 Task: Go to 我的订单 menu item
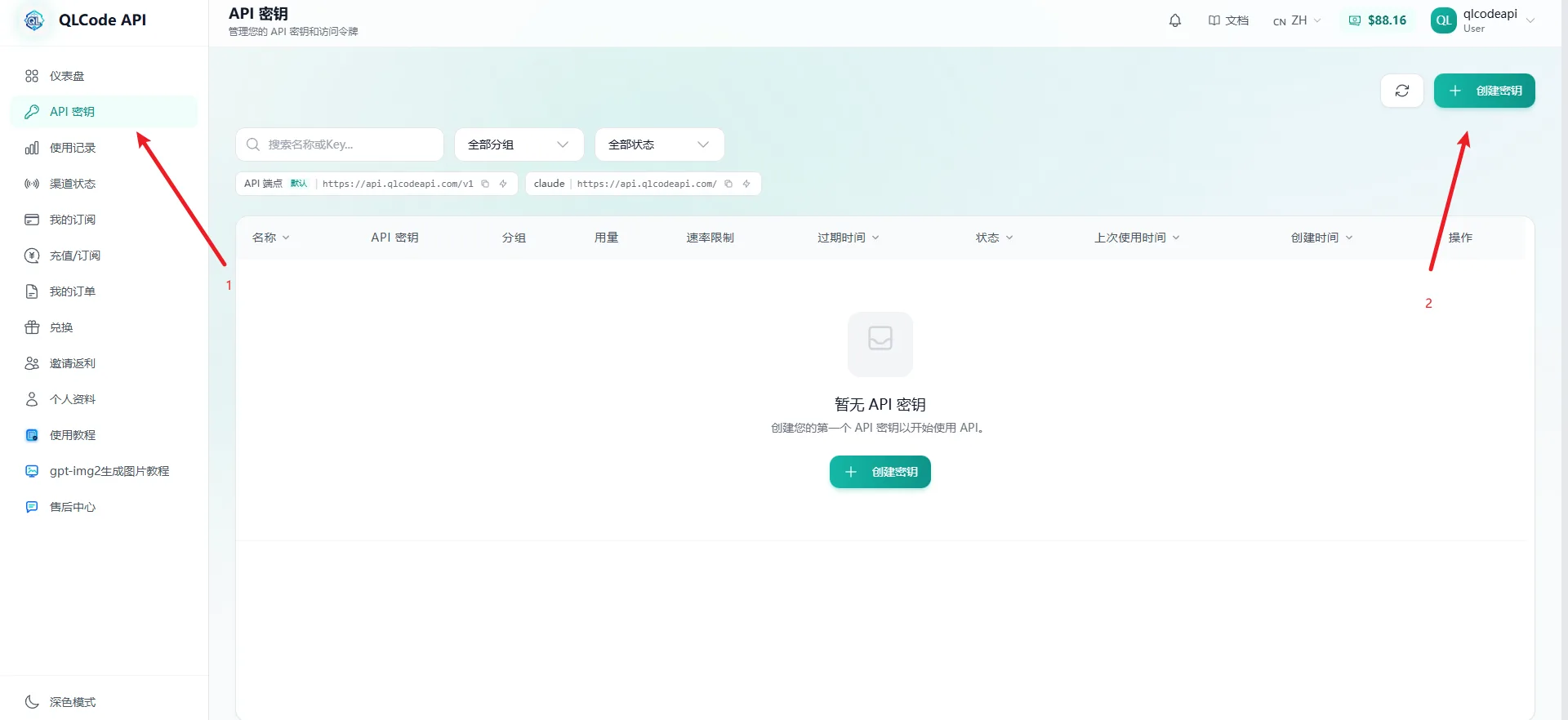[x=104, y=291]
